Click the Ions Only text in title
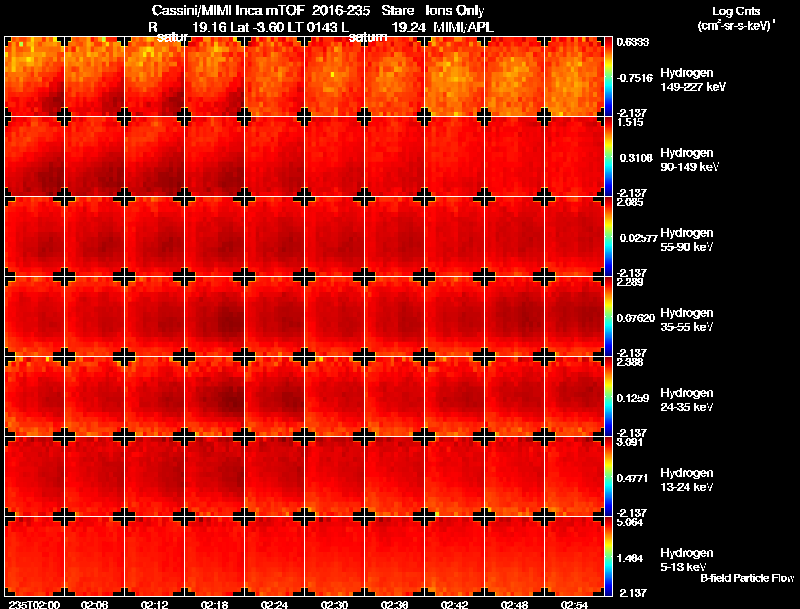800x609 pixels. point(455,10)
